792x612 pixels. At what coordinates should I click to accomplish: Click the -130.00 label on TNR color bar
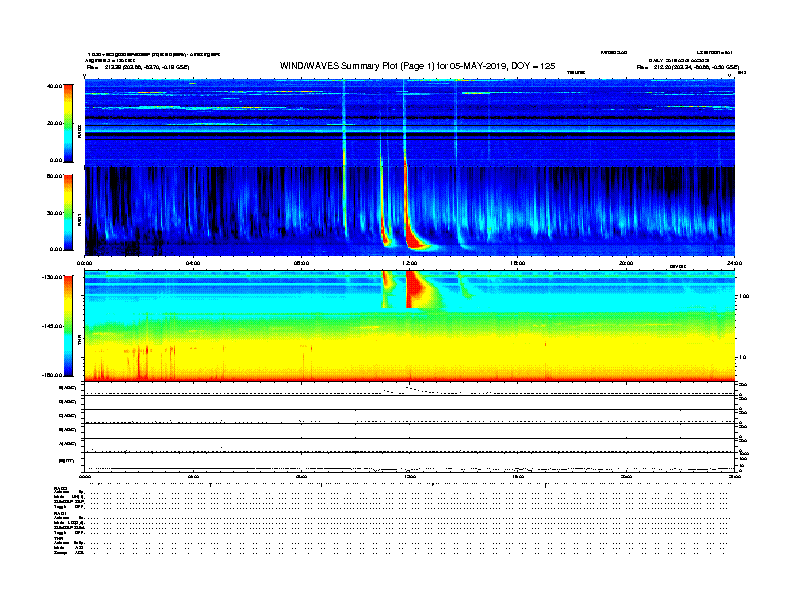[53, 277]
